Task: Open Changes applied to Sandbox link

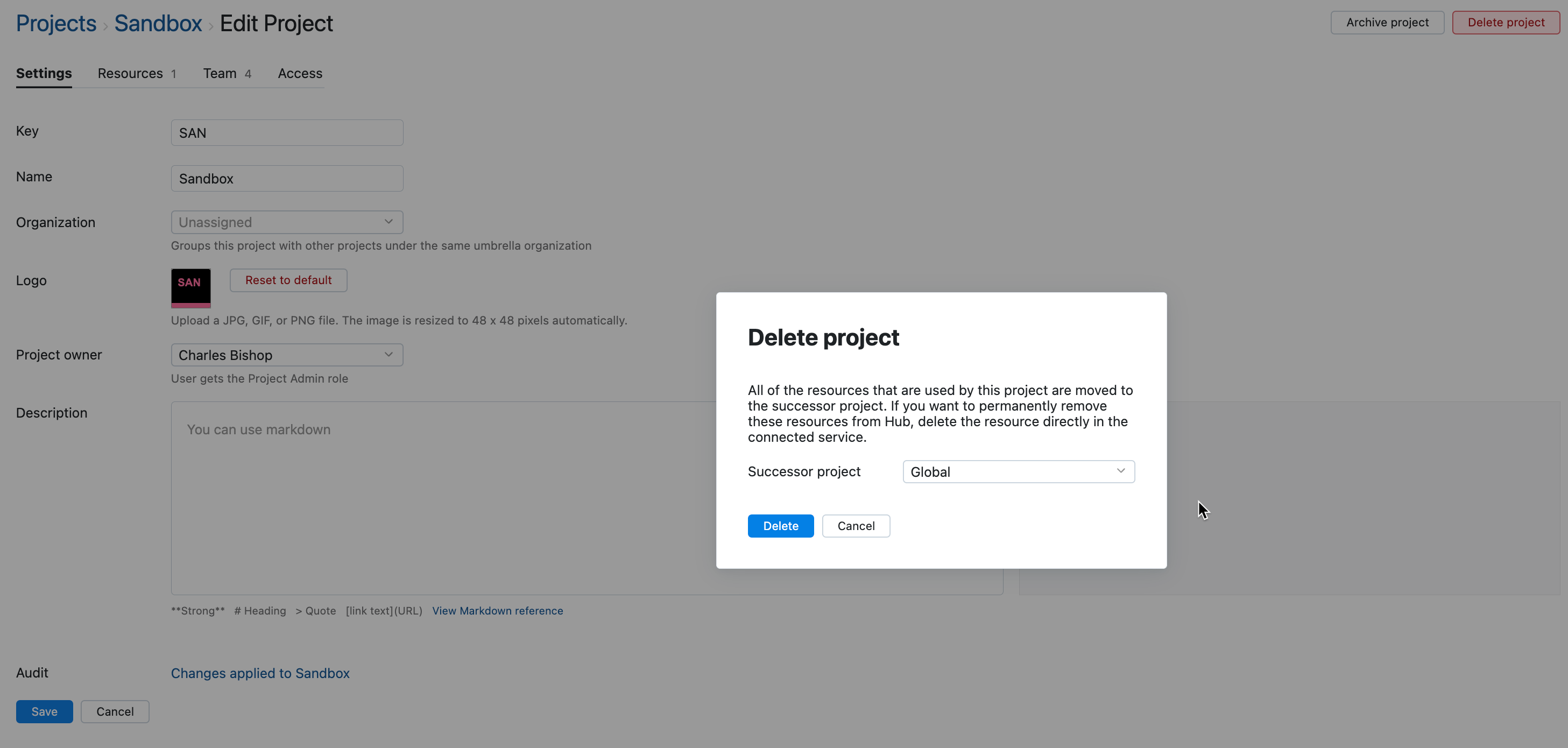Action: pos(260,673)
